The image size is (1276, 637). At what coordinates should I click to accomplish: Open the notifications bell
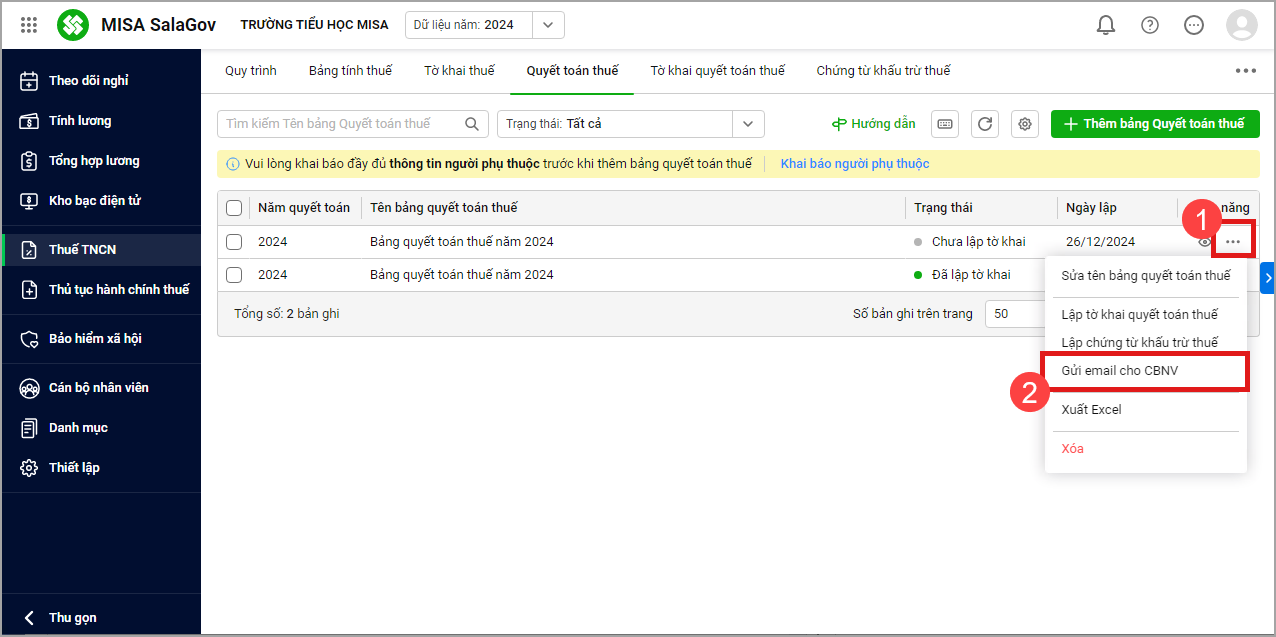(1106, 25)
